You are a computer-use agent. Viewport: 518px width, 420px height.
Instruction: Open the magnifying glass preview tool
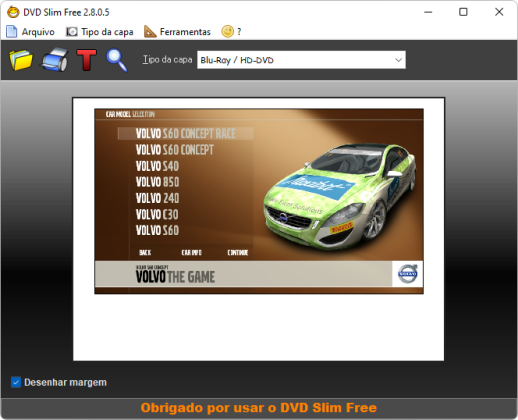click(117, 60)
